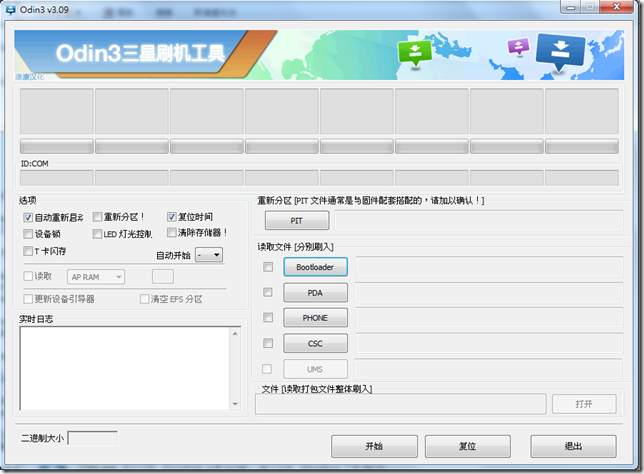Close the Odin3 window

pos(616,7)
